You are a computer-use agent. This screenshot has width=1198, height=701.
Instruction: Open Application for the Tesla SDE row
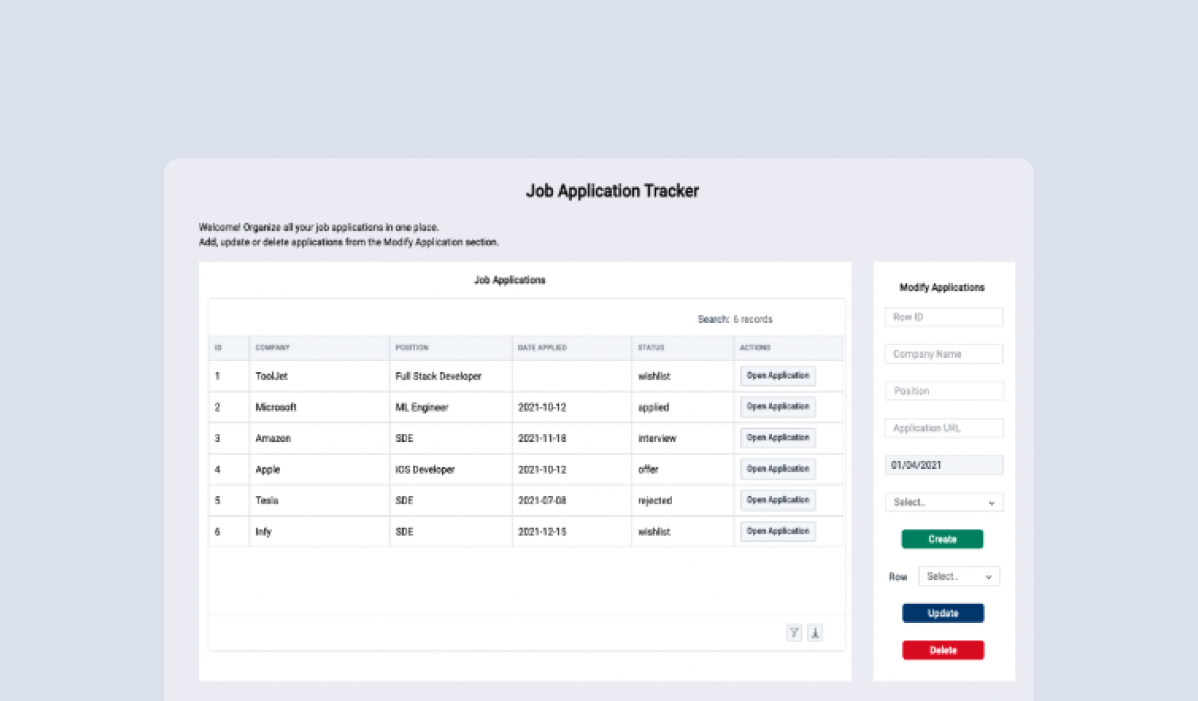pos(778,500)
